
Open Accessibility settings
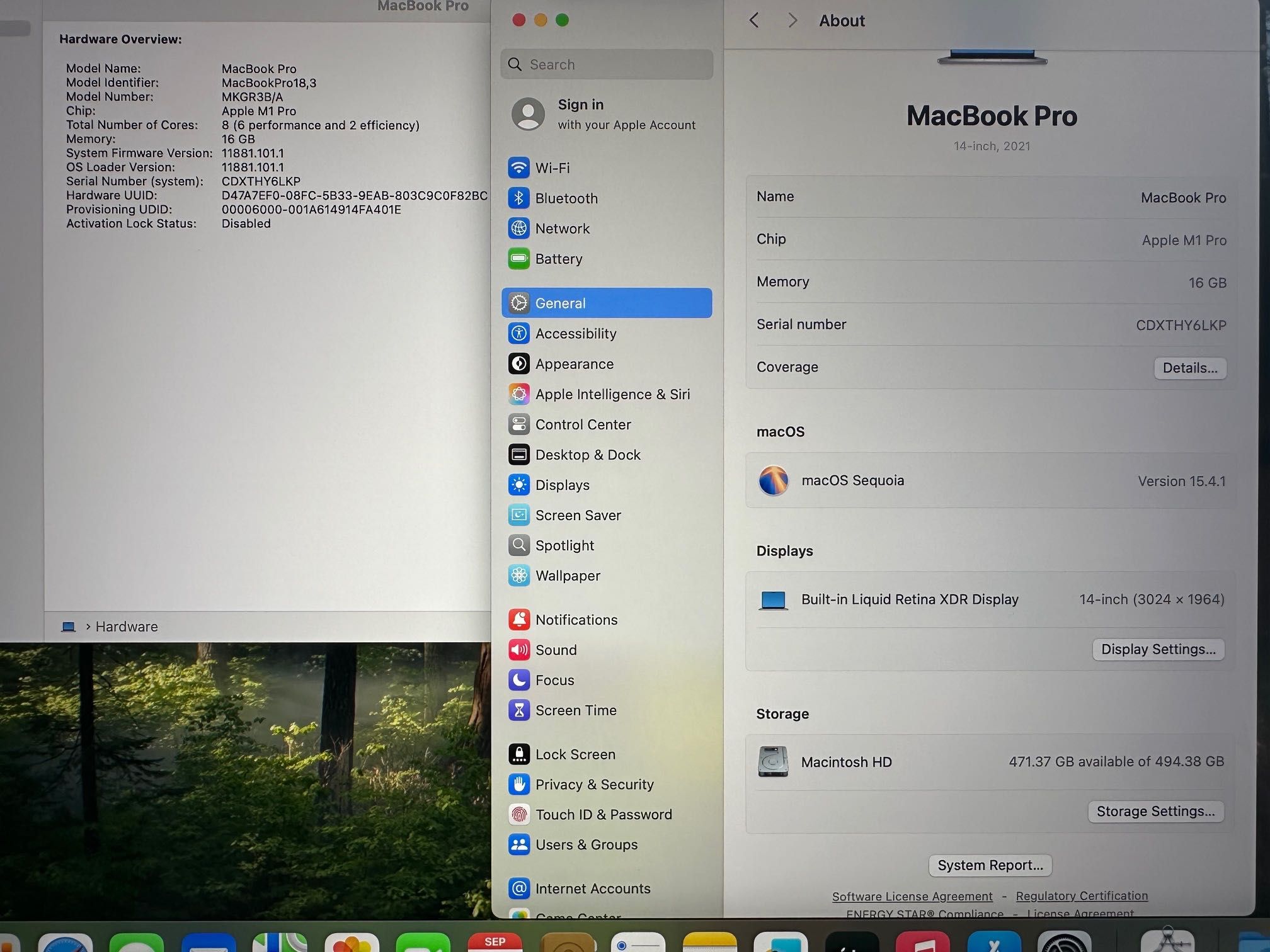click(607, 333)
